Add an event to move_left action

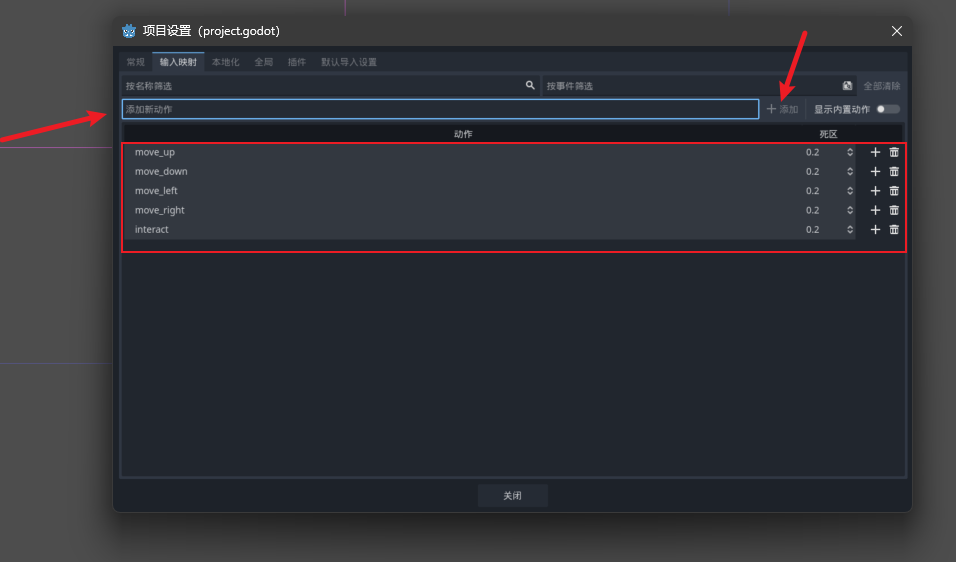click(875, 191)
